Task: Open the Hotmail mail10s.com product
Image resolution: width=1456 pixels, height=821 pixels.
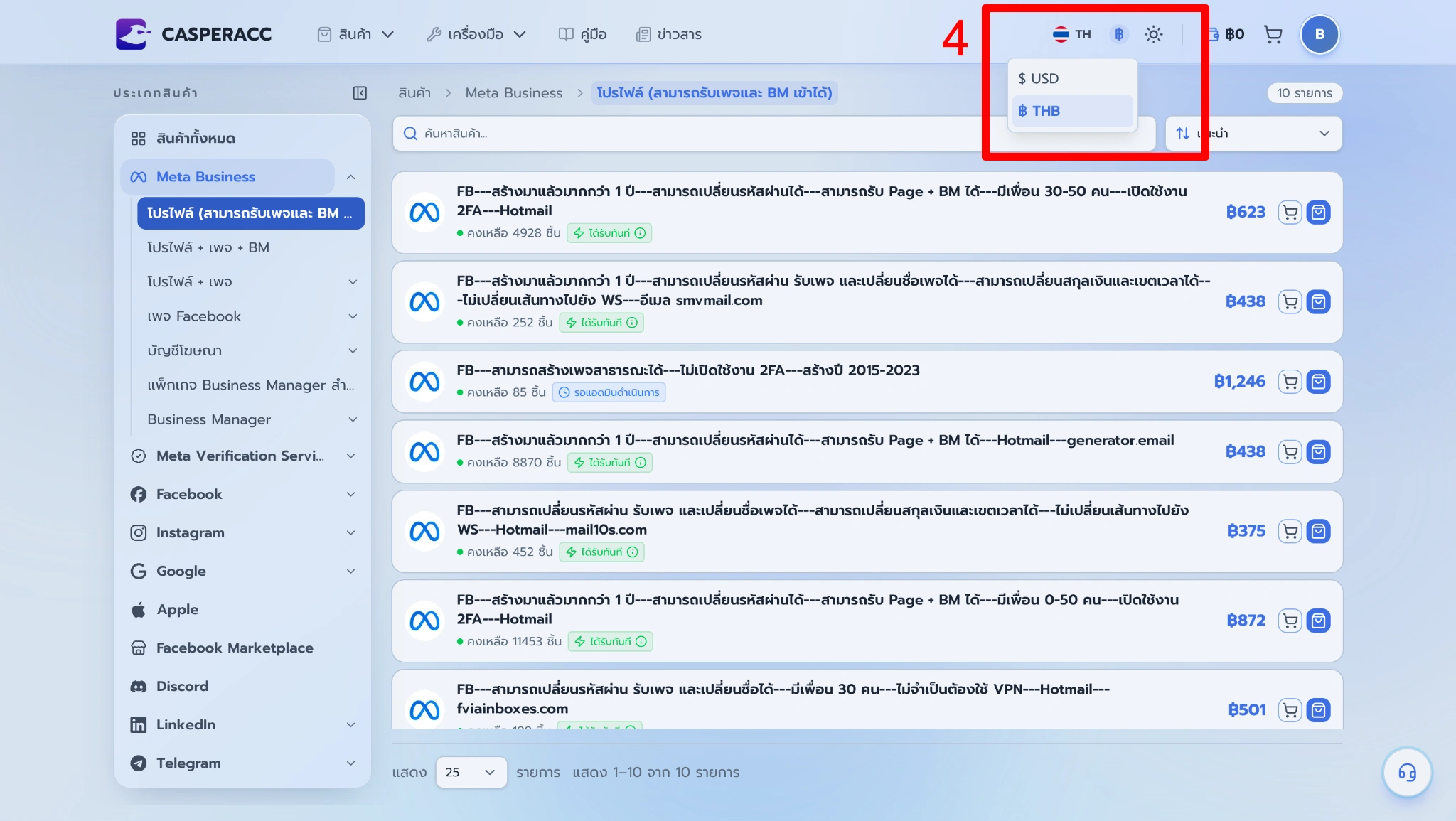Action: 823,520
